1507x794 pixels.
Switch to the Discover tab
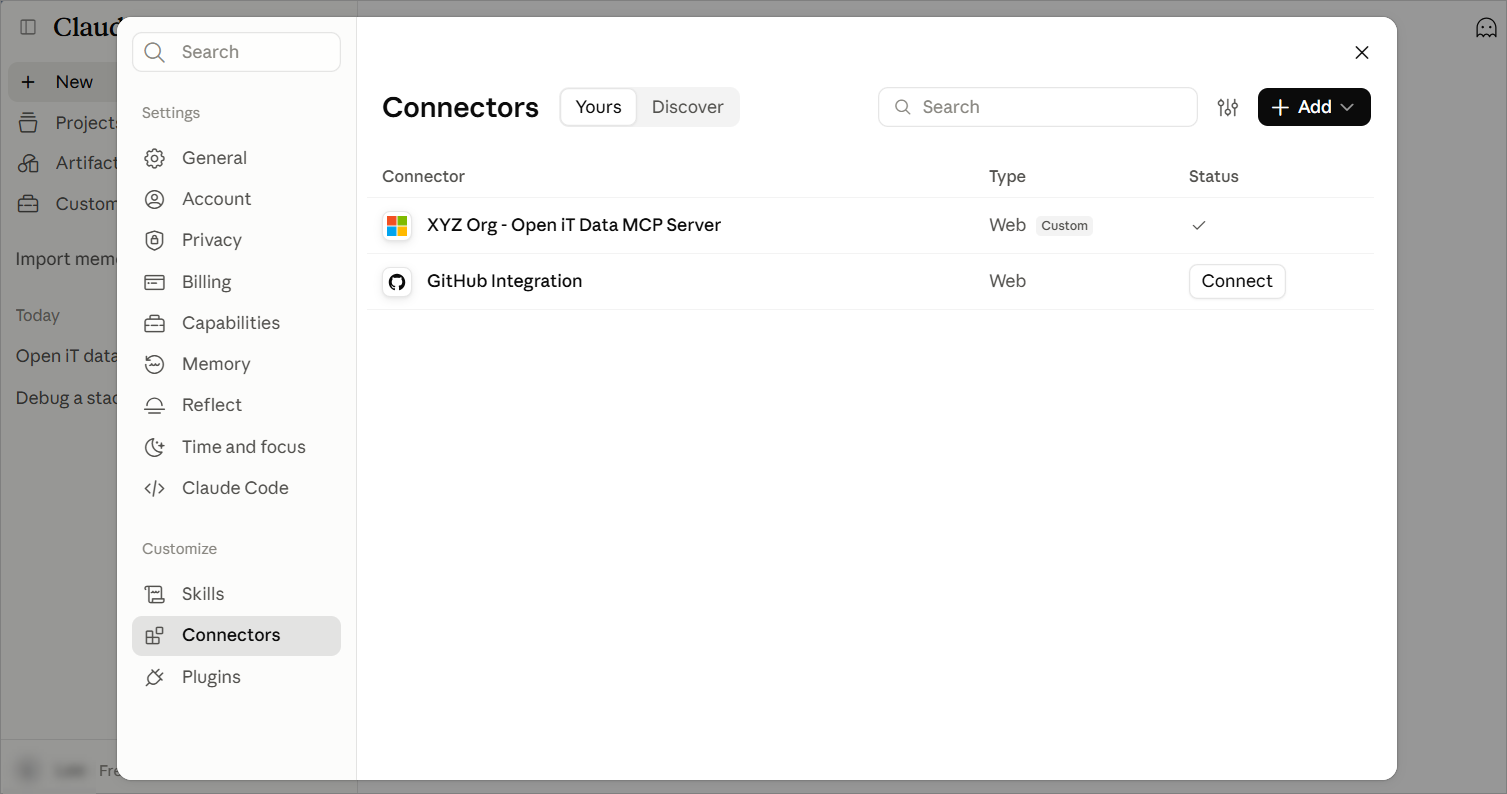688,107
